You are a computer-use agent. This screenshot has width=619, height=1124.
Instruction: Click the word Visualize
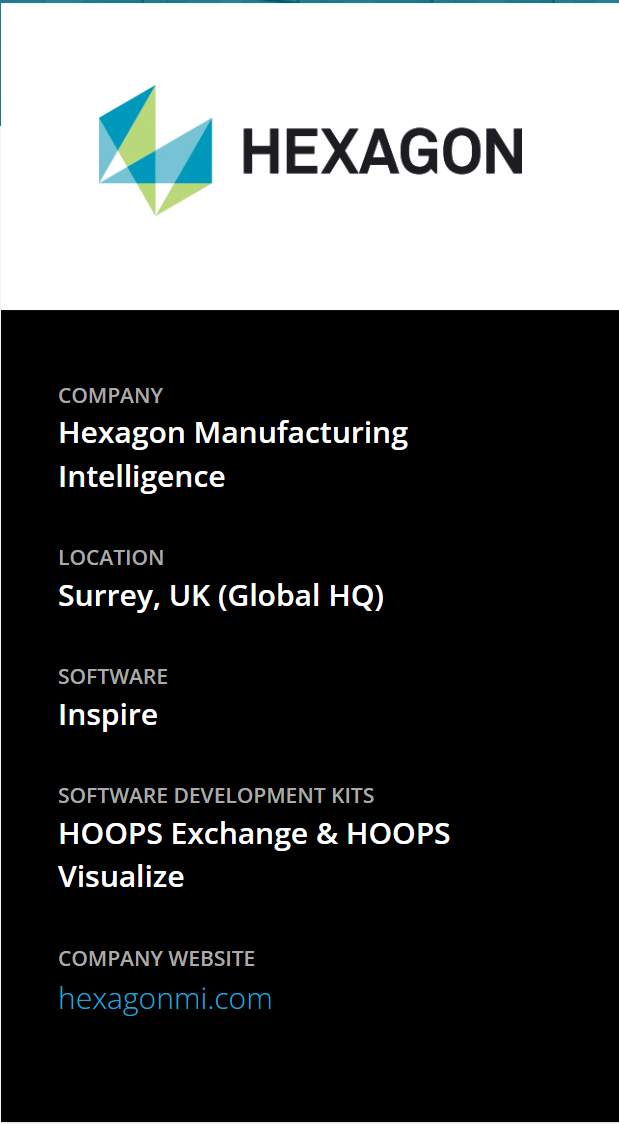pos(121,877)
